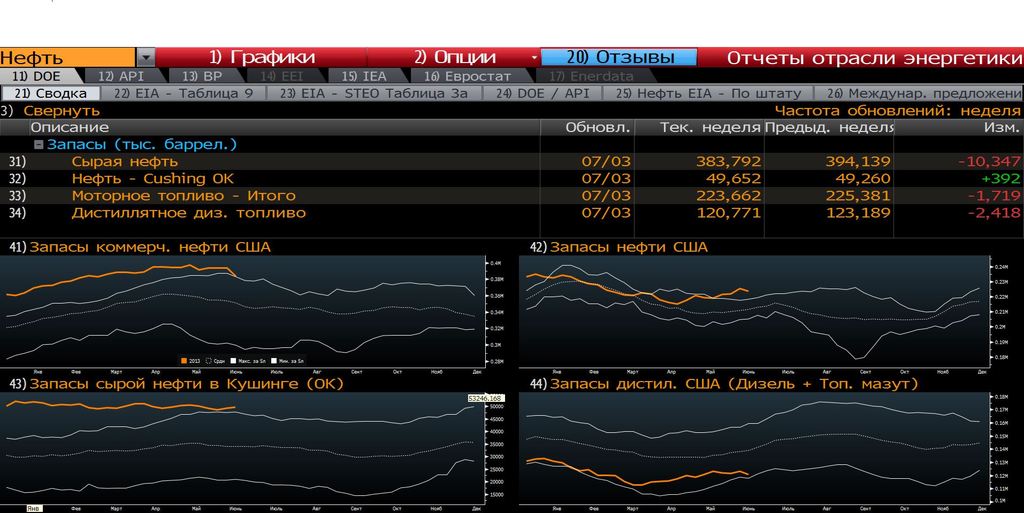Select row 31) Сырая нефть

pyautogui.click(x=512, y=161)
